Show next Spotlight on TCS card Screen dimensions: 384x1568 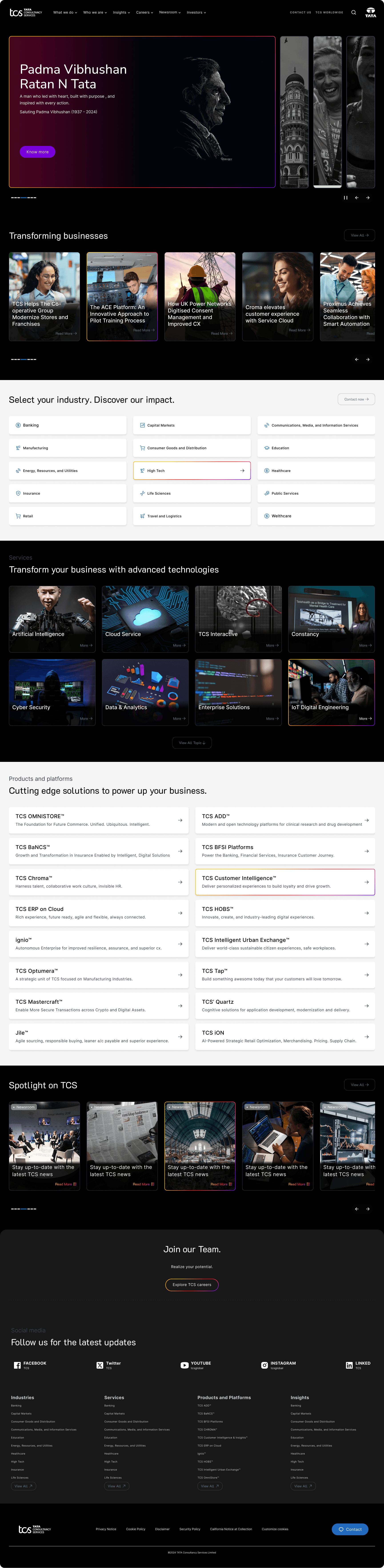coord(368,1209)
